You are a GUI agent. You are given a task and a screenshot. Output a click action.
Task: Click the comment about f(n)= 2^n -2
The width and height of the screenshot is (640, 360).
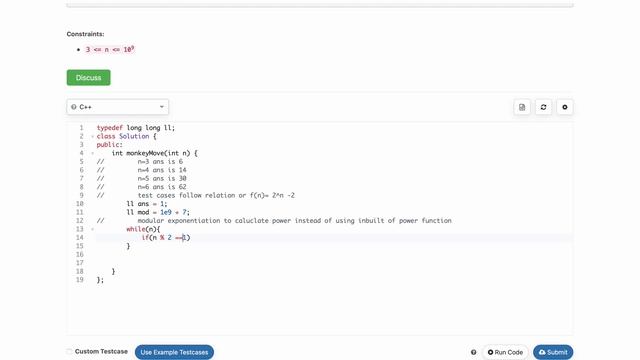216,196
